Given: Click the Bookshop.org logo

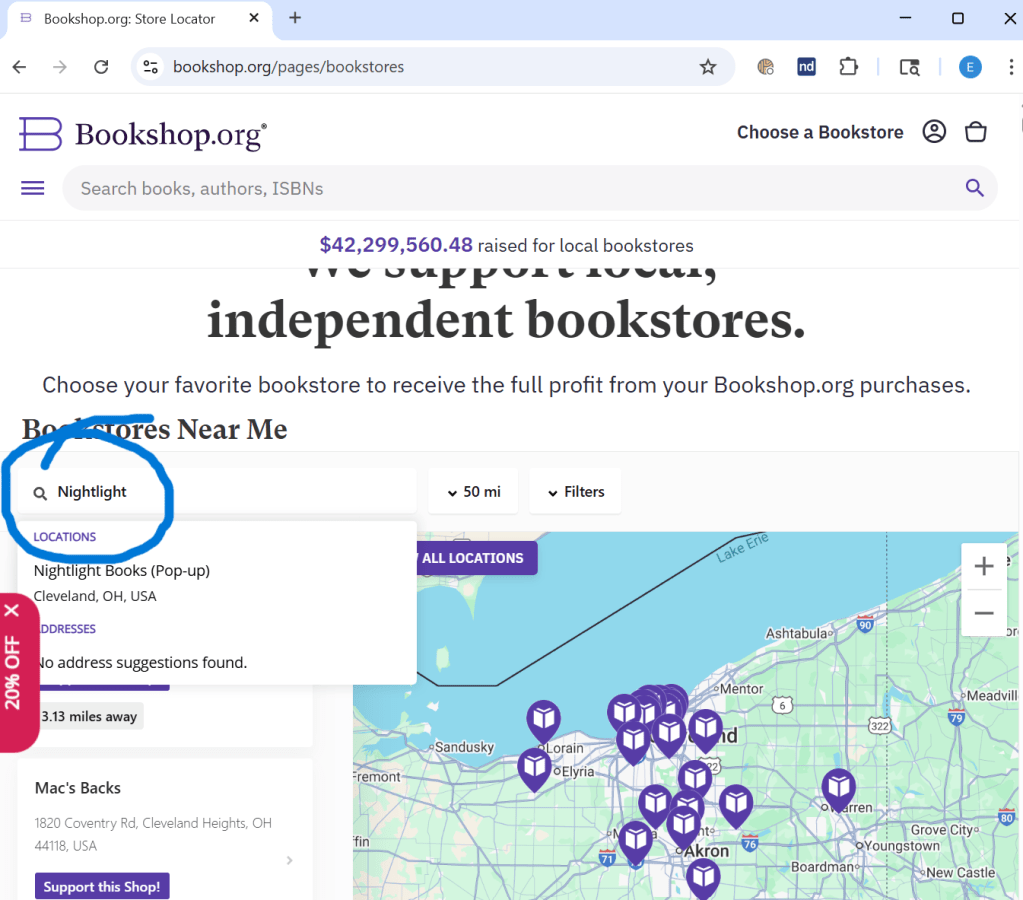Looking at the screenshot, I should tap(143, 133).
